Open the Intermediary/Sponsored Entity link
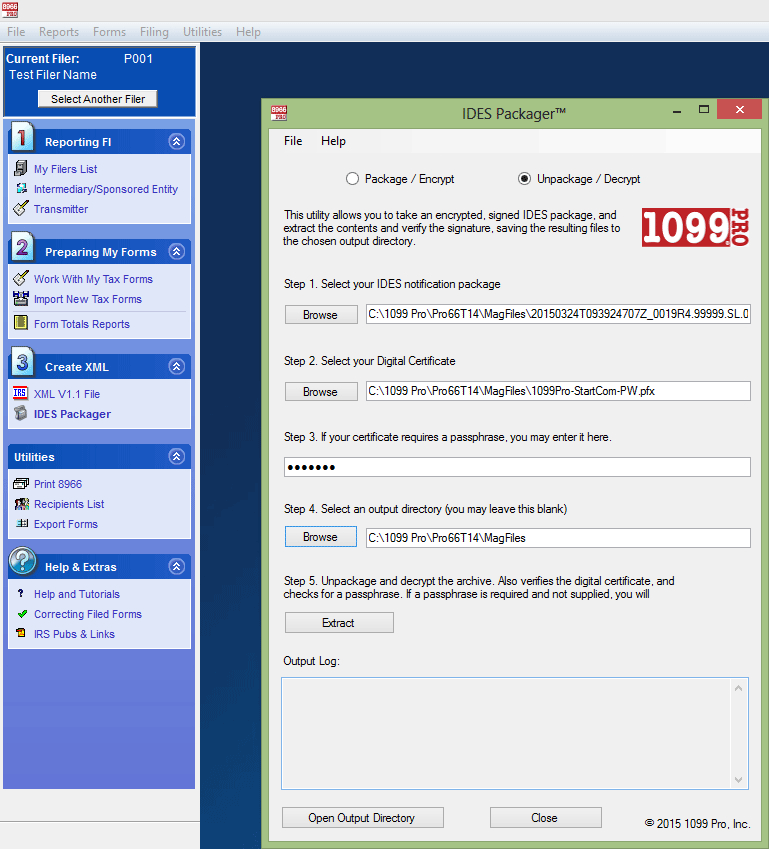Screen dimensions: 769x849 tap(106, 189)
